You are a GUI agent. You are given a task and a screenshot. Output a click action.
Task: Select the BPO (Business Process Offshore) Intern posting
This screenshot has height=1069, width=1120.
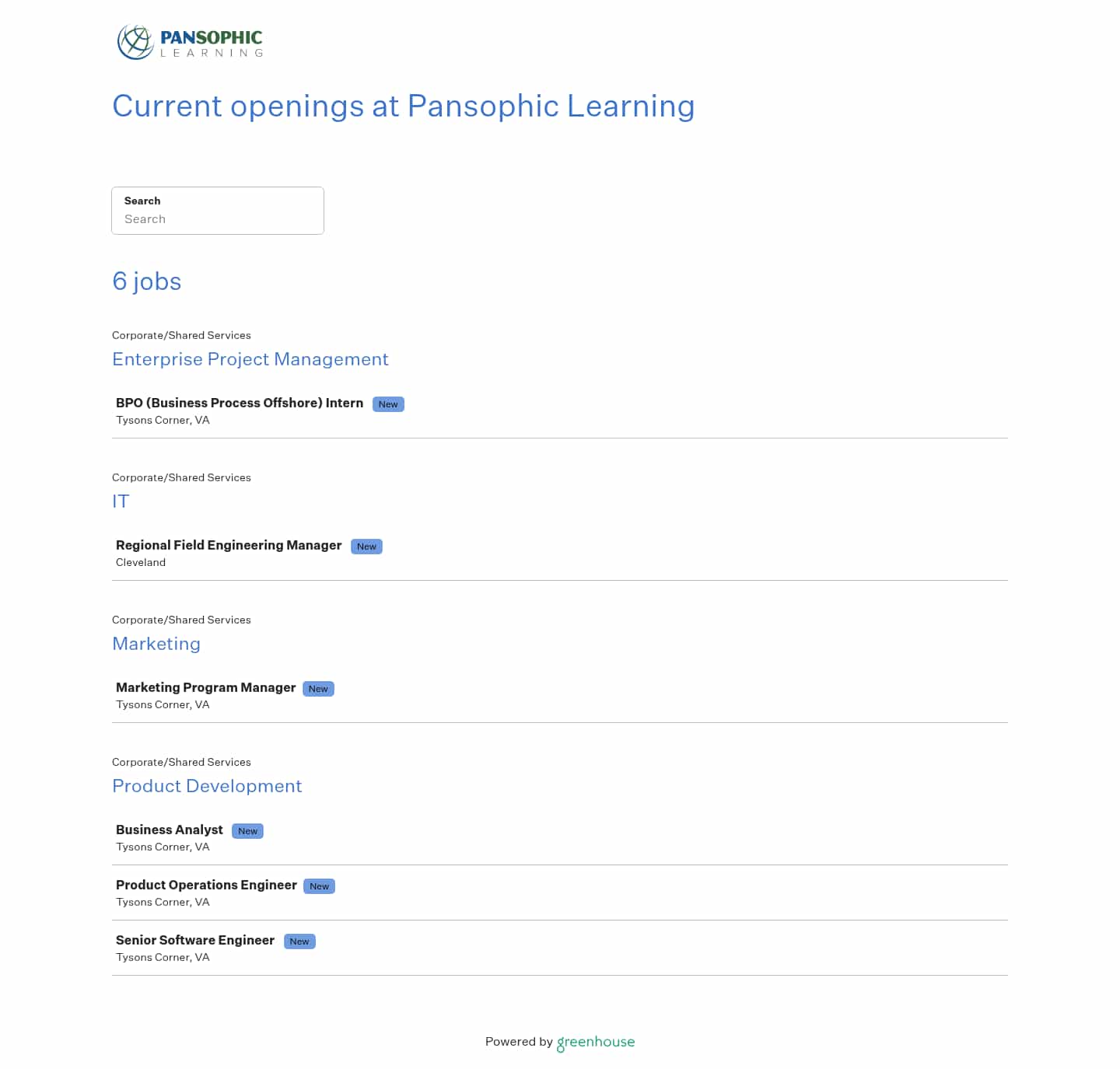click(x=239, y=403)
